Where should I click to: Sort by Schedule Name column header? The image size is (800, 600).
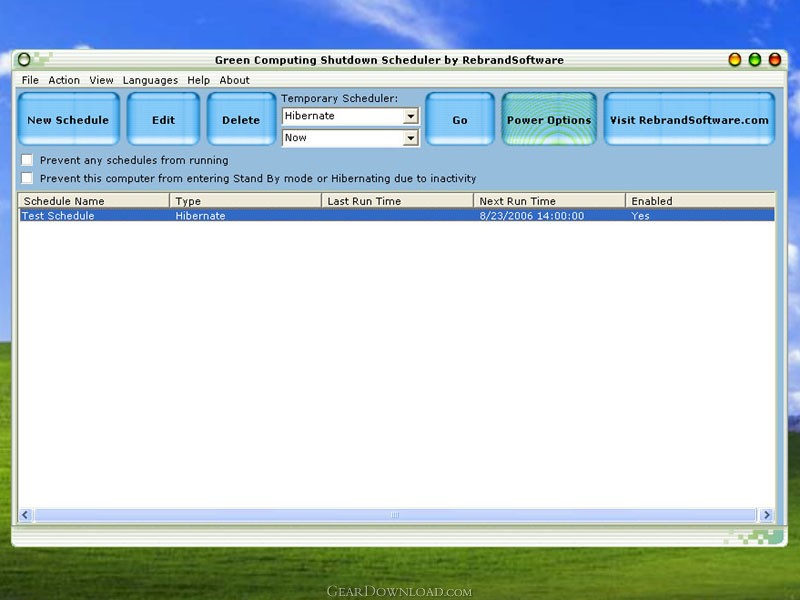(x=94, y=201)
